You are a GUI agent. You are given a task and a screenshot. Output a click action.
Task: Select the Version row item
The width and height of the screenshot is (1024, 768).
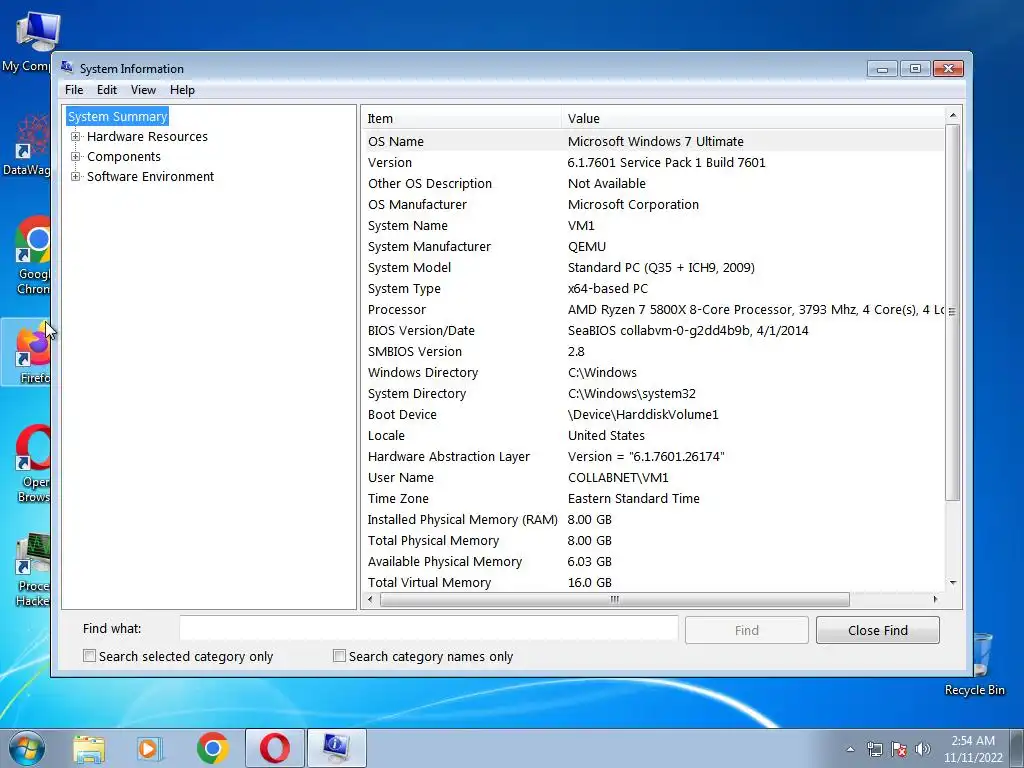click(x=652, y=163)
